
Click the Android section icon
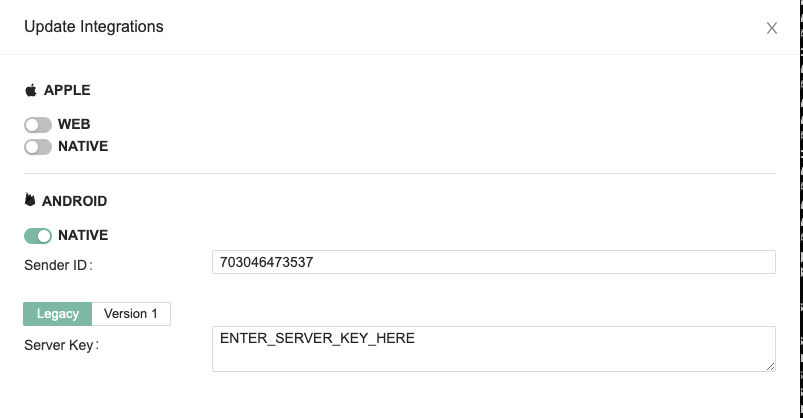click(x=30, y=201)
